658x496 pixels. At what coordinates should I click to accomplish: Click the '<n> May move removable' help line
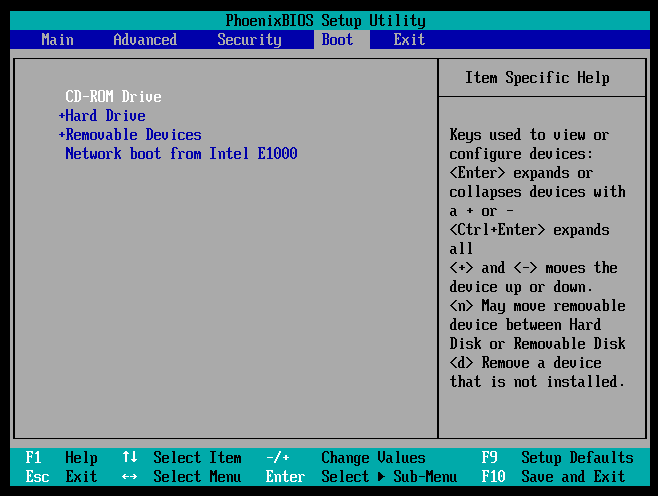pyautogui.click(x=537, y=306)
